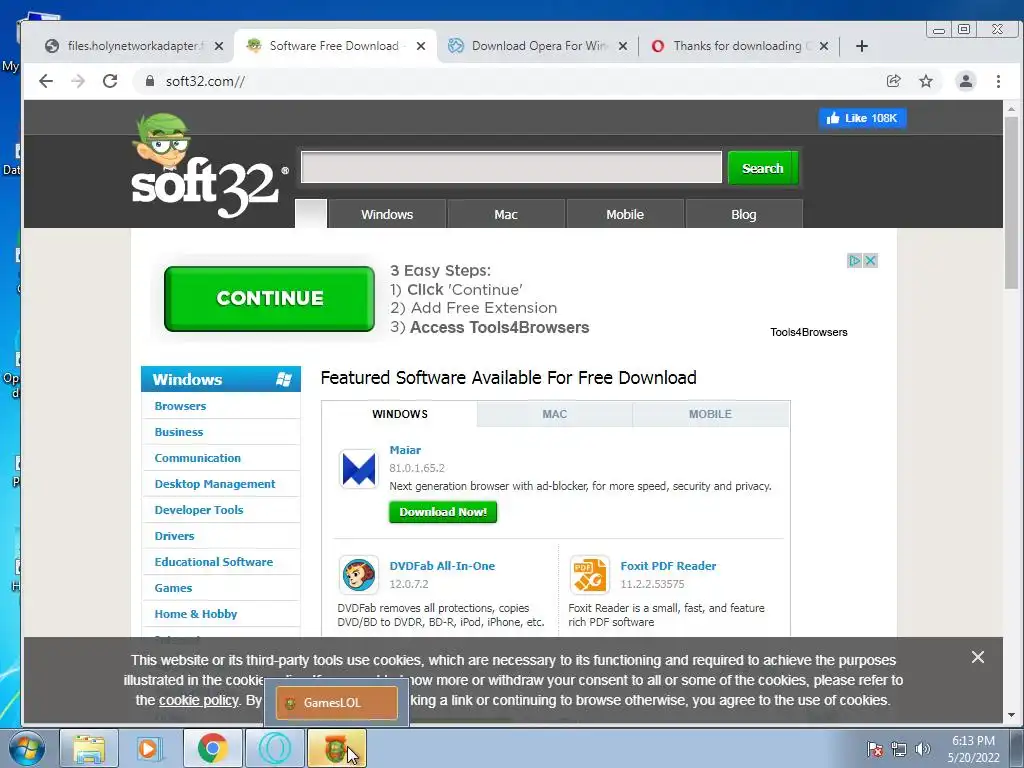Dismiss the cookie notice banner
This screenshot has width=1024, height=768.
(978, 657)
